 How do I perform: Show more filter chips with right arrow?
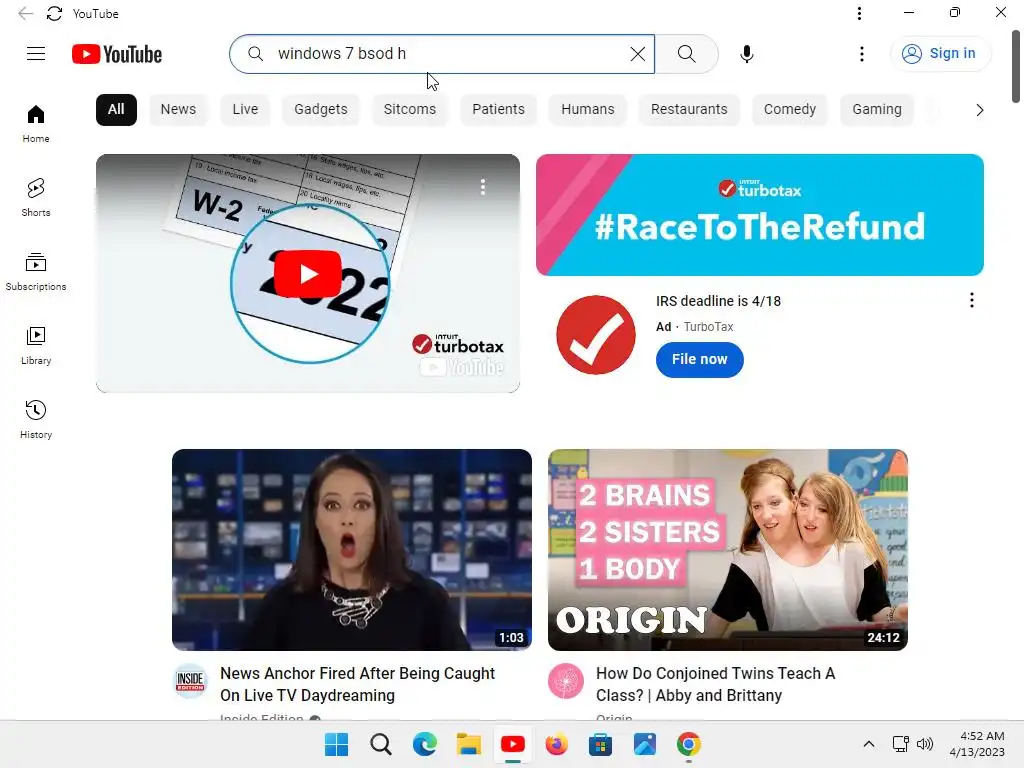[979, 110]
